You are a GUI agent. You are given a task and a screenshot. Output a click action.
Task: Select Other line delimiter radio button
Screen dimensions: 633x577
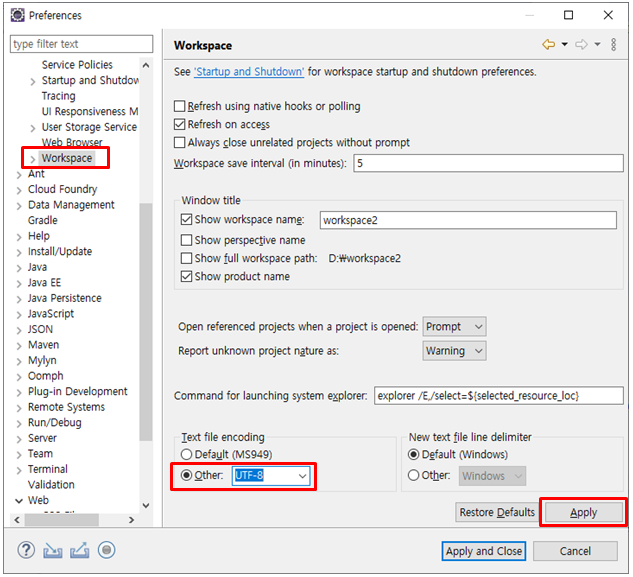[413, 475]
